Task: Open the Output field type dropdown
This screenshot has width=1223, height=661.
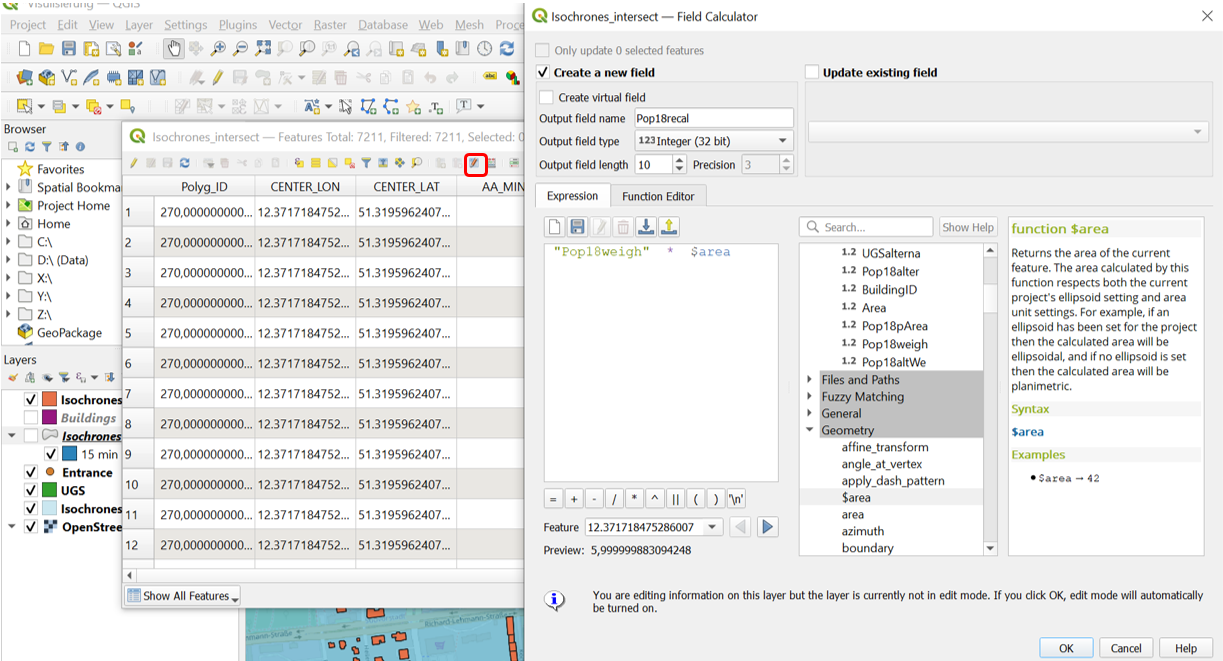Action: [713, 141]
